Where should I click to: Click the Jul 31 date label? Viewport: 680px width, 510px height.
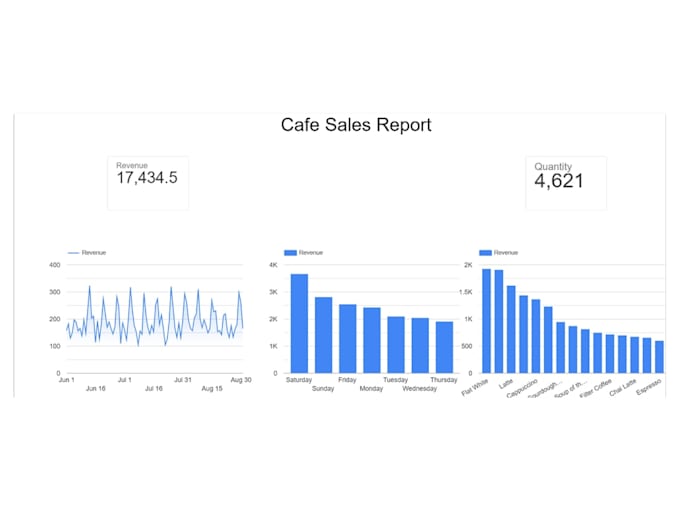pos(183,380)
